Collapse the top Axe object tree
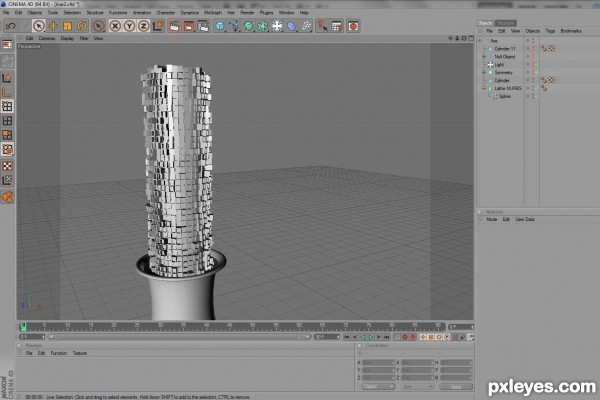The height and width of the screenshot is (400, 600). (x=480, y=41)
